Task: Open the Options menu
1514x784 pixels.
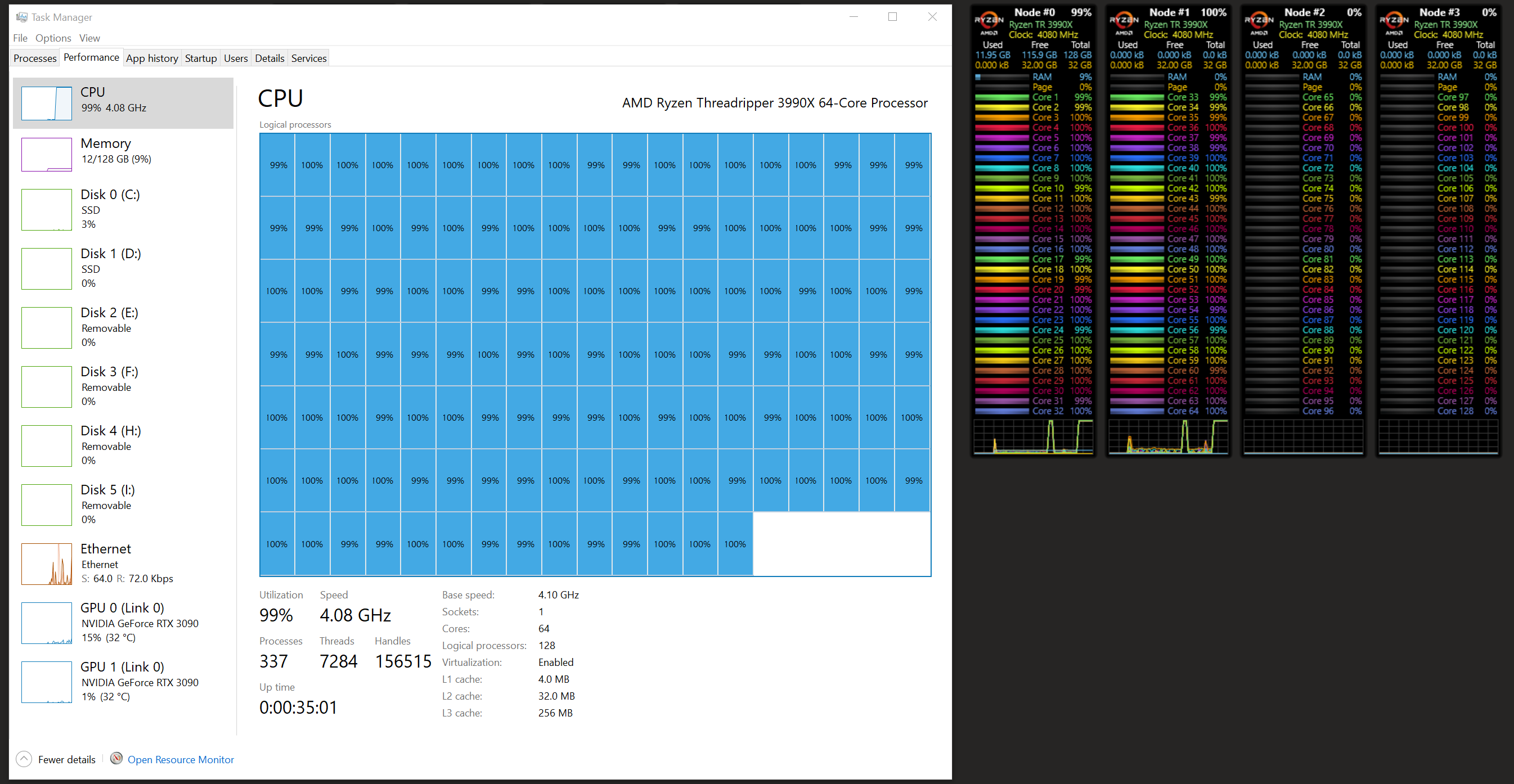Action: point(53,38)
